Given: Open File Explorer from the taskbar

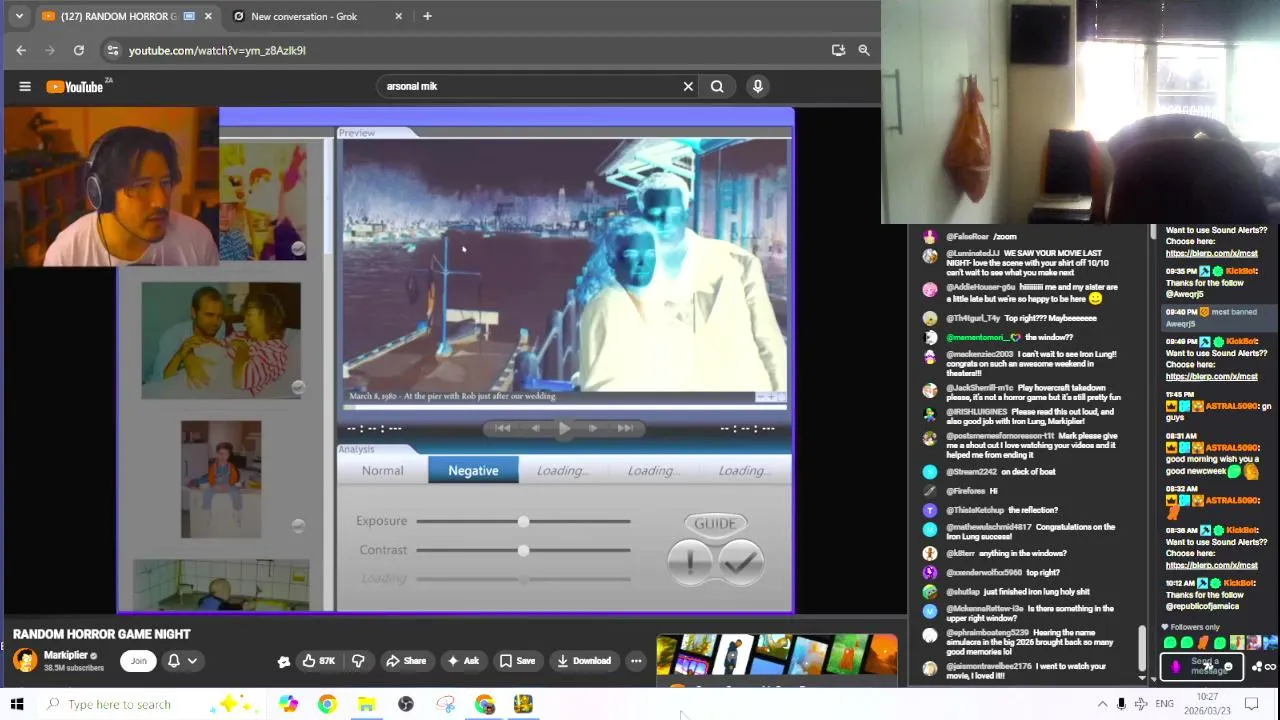Looking at the screenshot, I should click(x=366, y=704).
